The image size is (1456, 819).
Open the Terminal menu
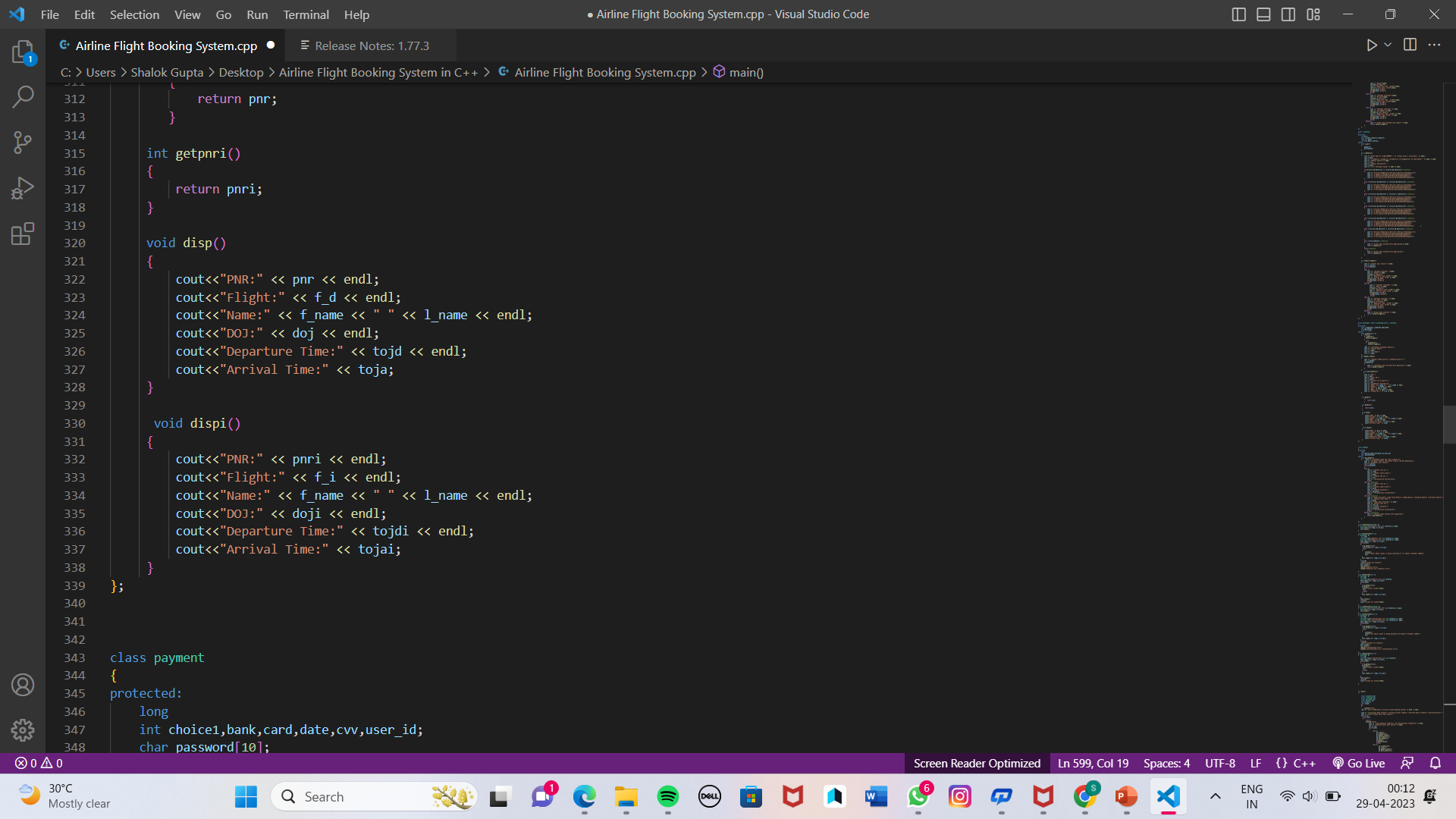point(306,14)
